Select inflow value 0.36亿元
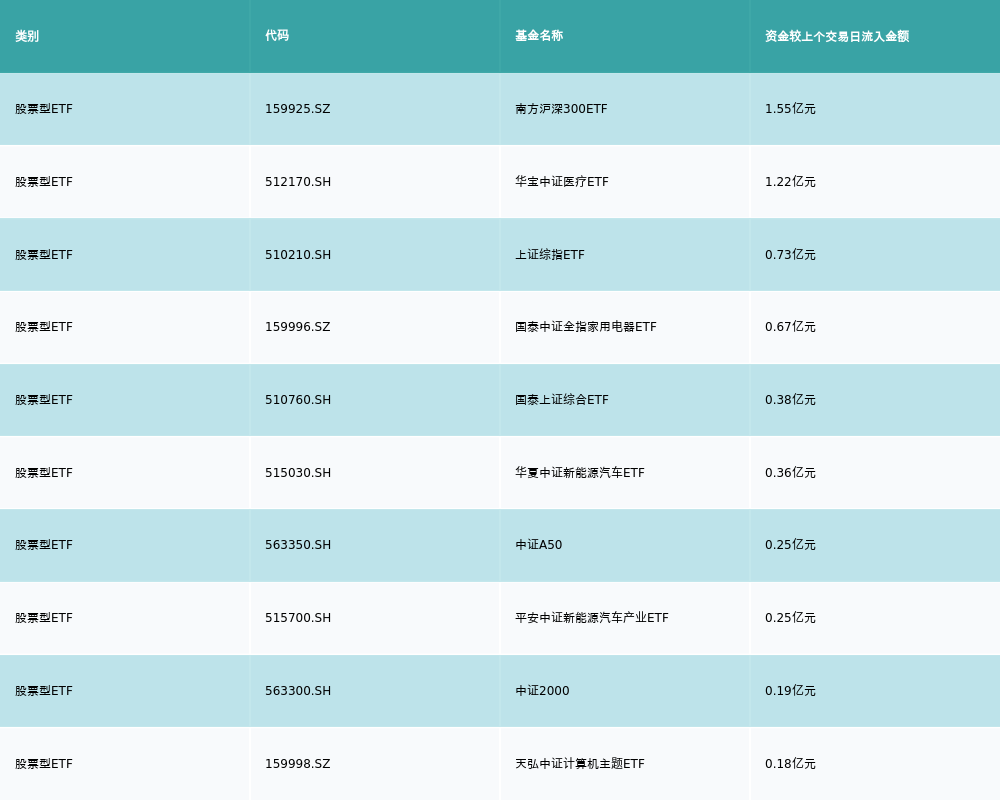Image resolution: width=1000 pixels, height=800 pixels. (x=790, y=473)
